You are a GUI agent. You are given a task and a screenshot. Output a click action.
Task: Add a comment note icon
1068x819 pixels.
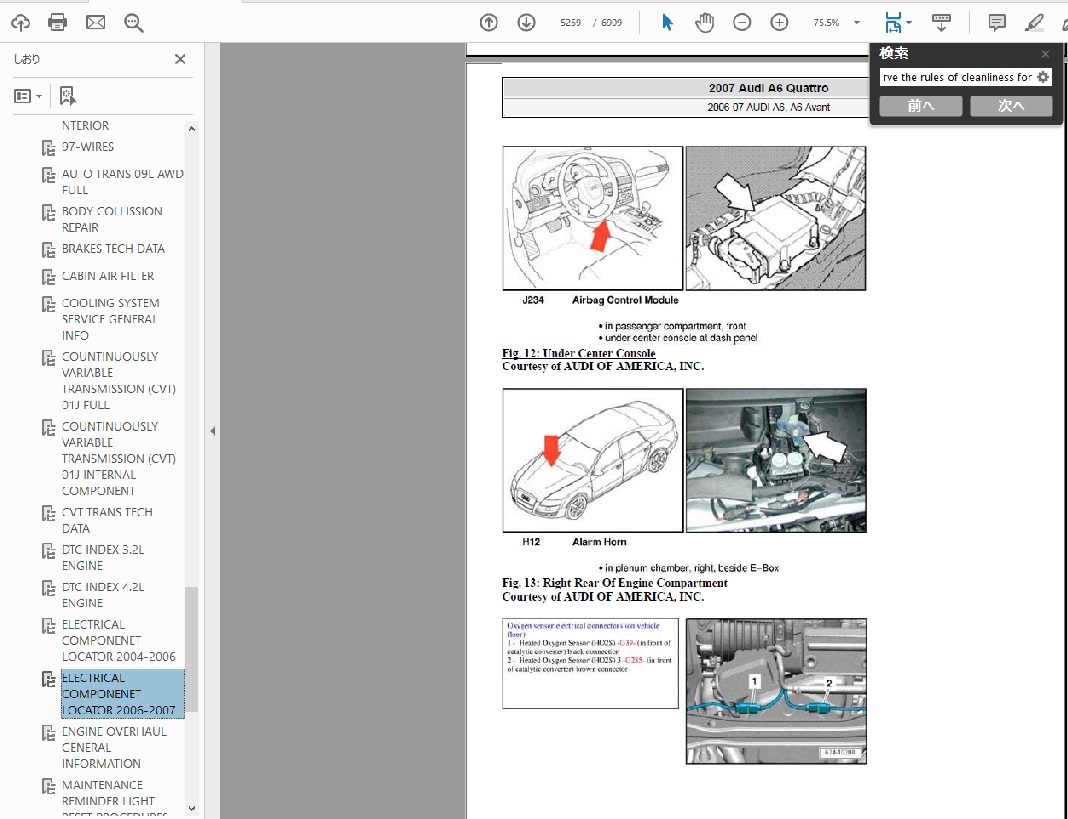click(x=996, y=22)
